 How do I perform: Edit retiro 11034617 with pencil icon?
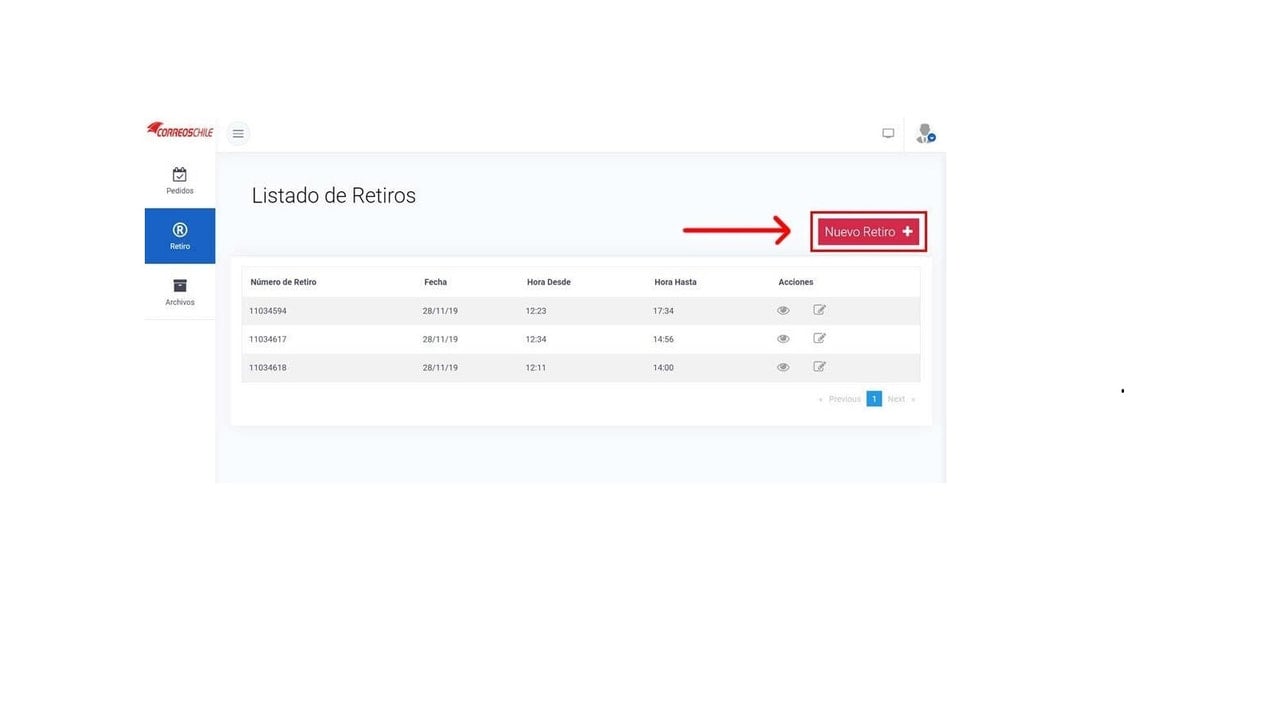point(819,338)
